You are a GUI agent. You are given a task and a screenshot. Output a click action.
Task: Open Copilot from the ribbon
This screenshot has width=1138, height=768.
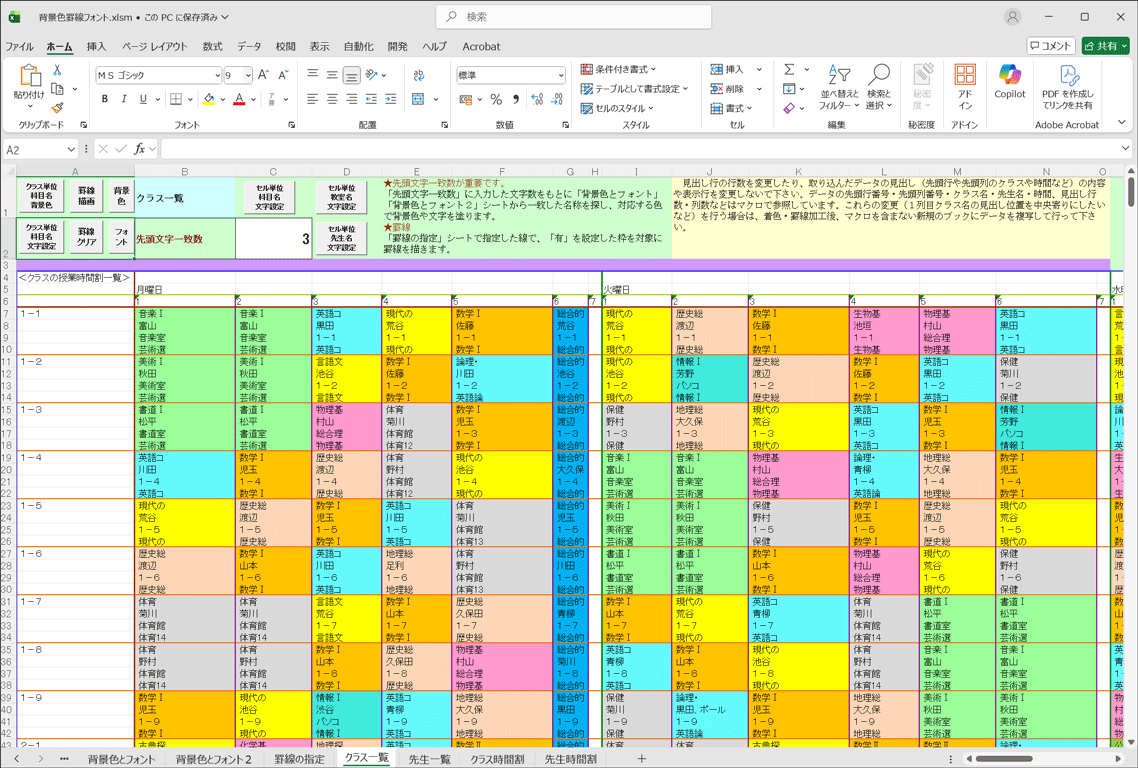tap(1009, 82)
